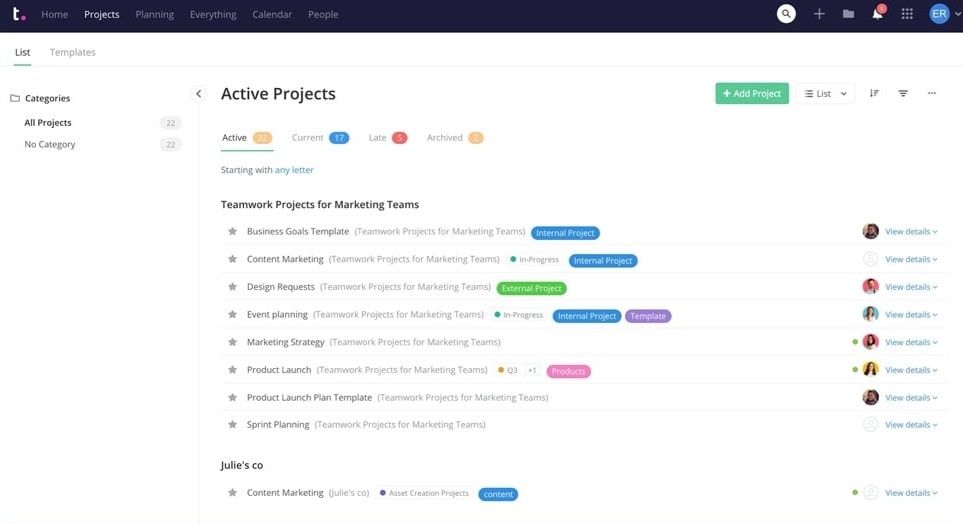
Task: Click the 'any letter' filter link
Action: [294, 170]
